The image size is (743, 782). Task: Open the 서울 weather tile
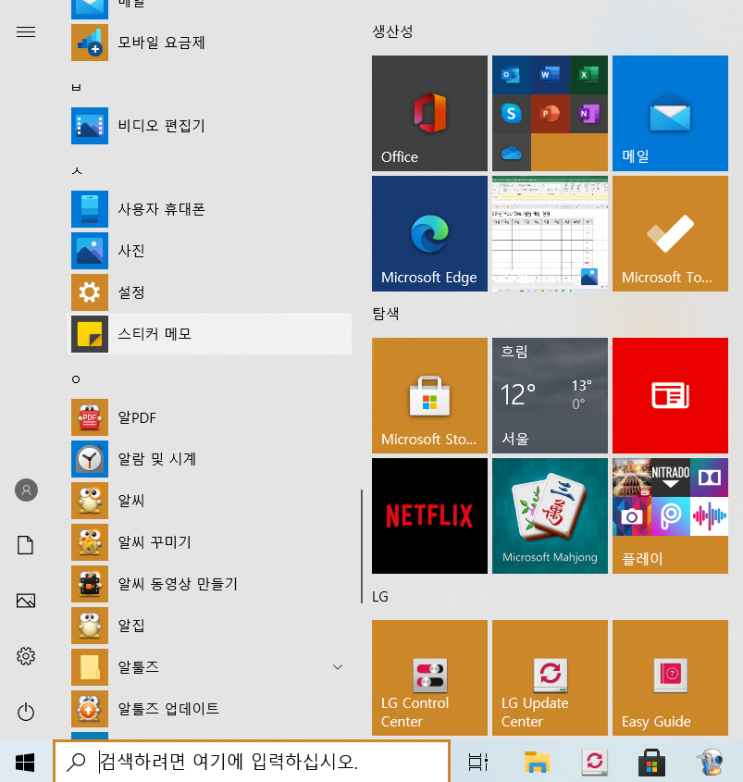click(550, 395)
